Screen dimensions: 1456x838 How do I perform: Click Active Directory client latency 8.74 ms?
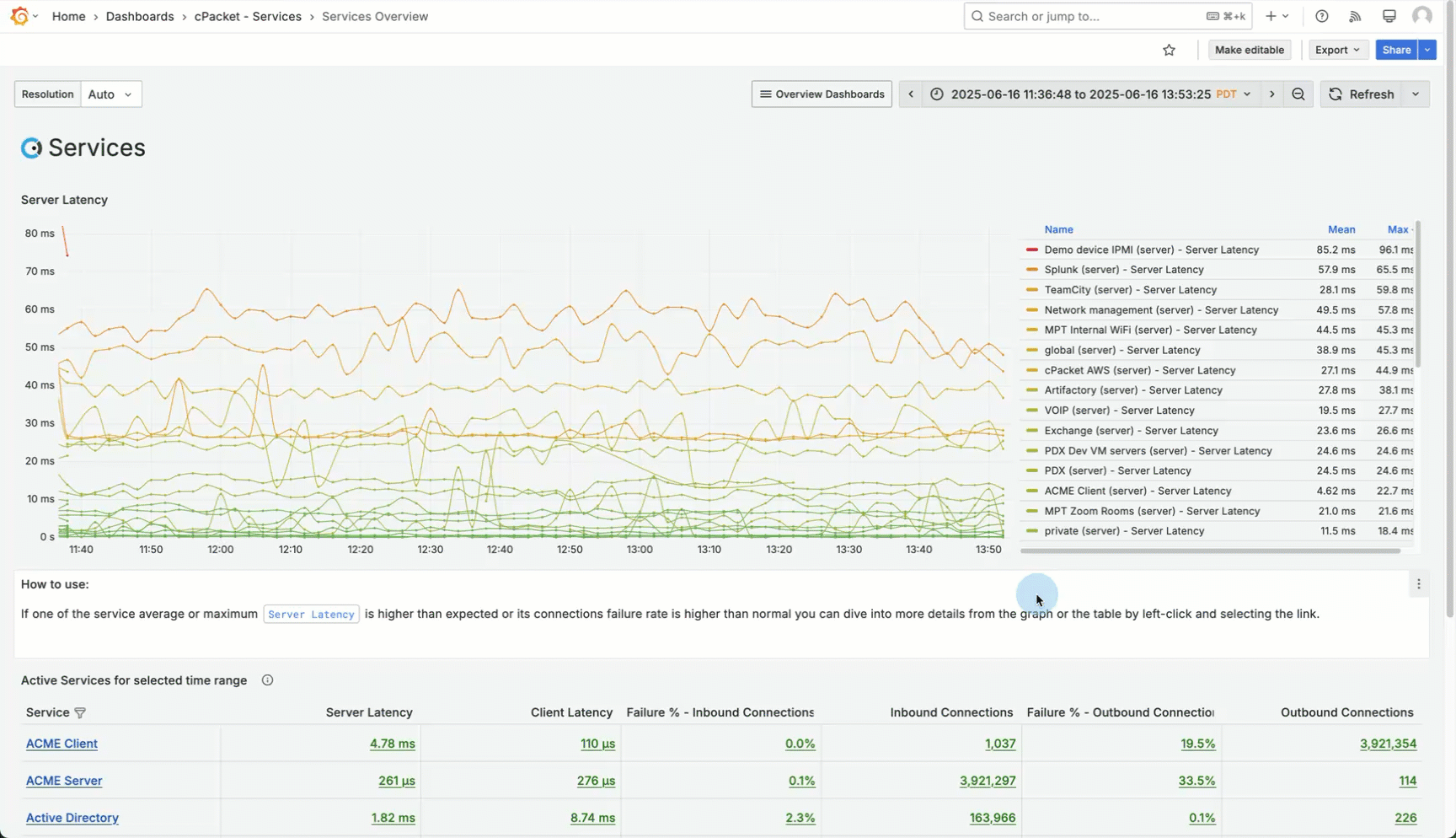coord(592,818)
